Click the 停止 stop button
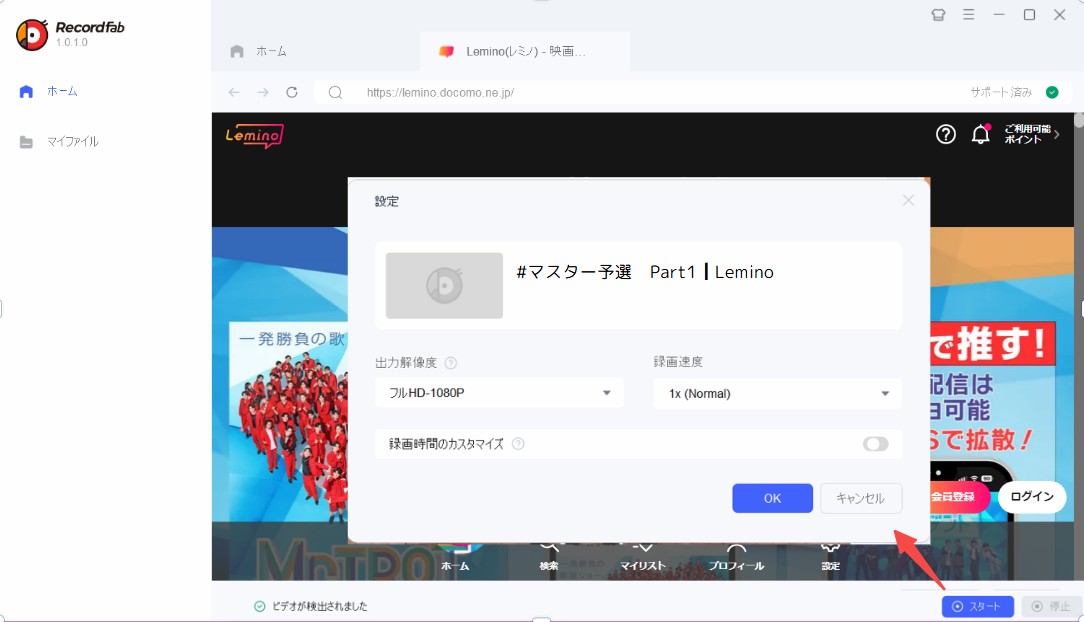 click(x=1051, y=606)
